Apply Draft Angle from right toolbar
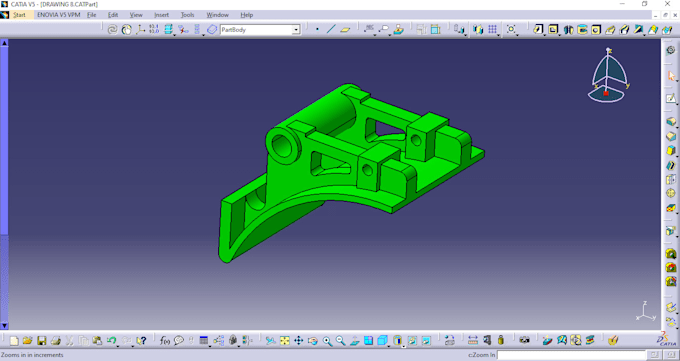This screenshot has height=361, width=680. (x=671, y=151)
